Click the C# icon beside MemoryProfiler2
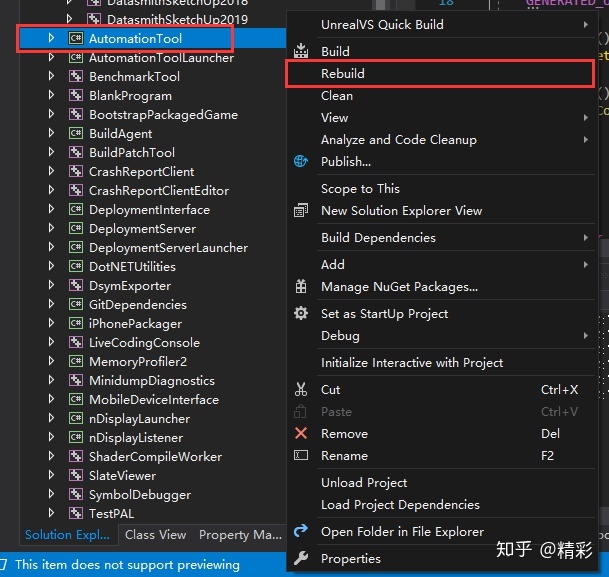The width and height of the screenshot is (609, 577). point(76,361)
